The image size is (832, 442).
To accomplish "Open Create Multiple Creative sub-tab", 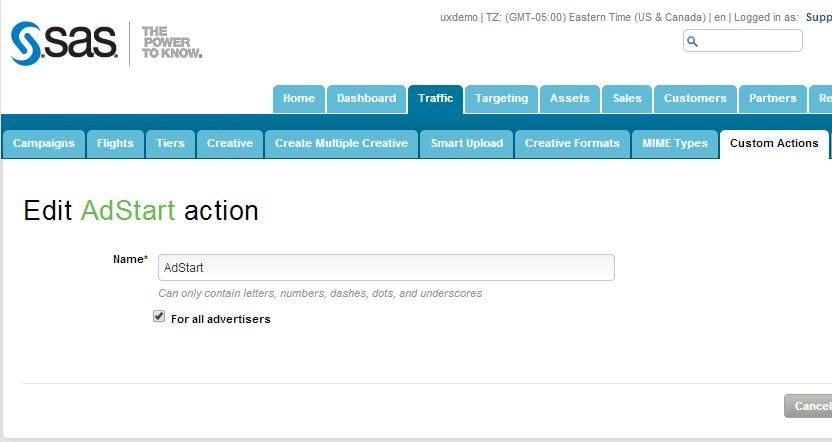I will click(x=341, y=144).
